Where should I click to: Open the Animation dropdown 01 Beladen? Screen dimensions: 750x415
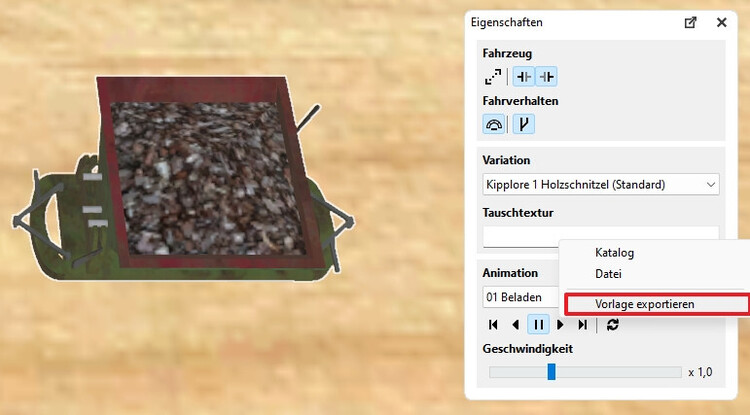(x=521, y=297)
